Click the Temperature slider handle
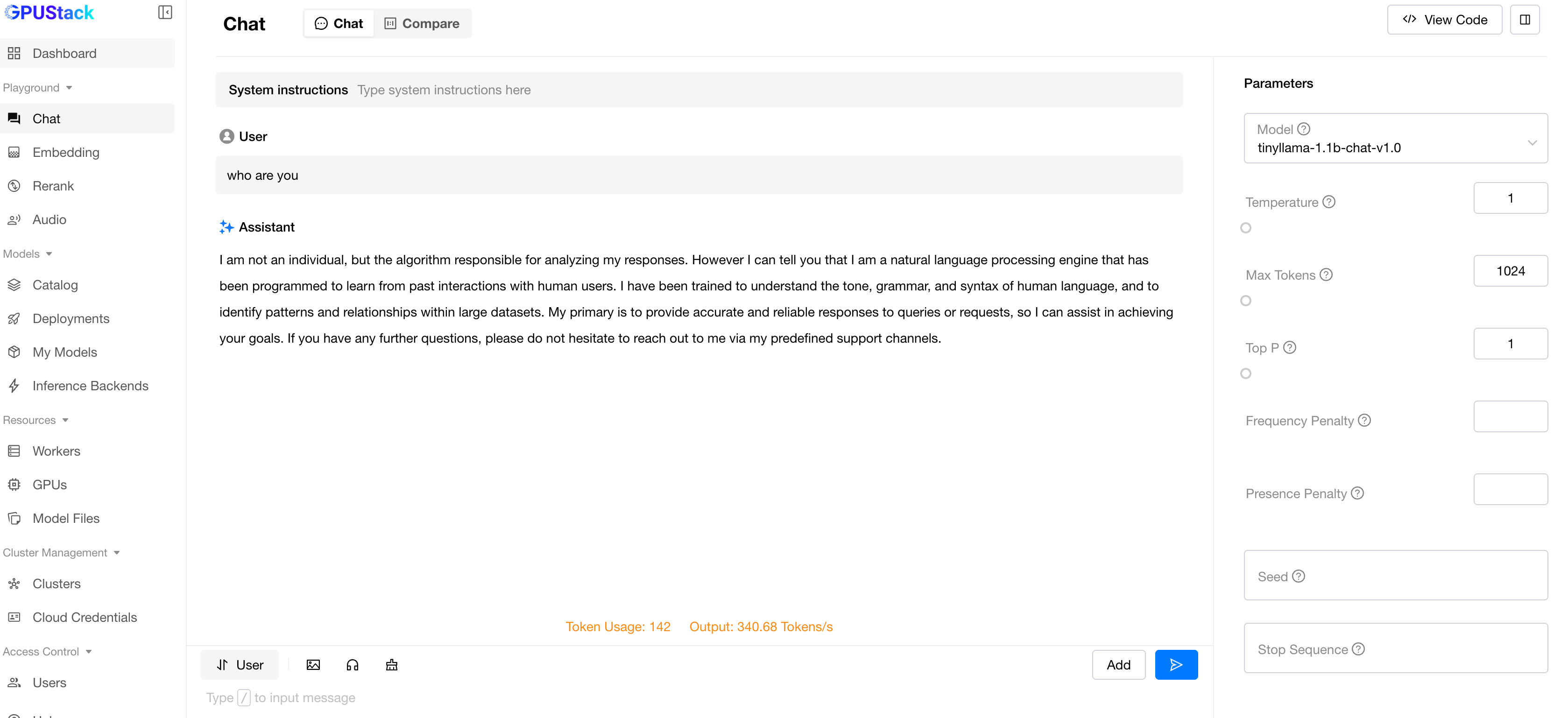Viewport: 1568px width, 718px height. tap(1246, 227)
